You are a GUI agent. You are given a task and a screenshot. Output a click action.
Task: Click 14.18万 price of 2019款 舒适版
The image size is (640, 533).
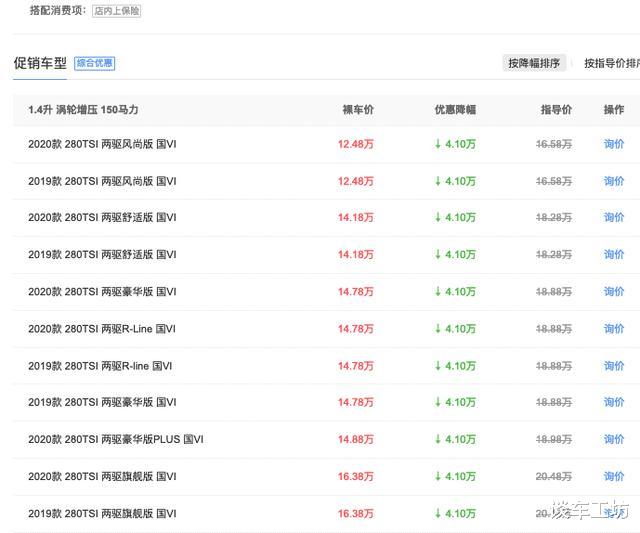tap(356, 255)
